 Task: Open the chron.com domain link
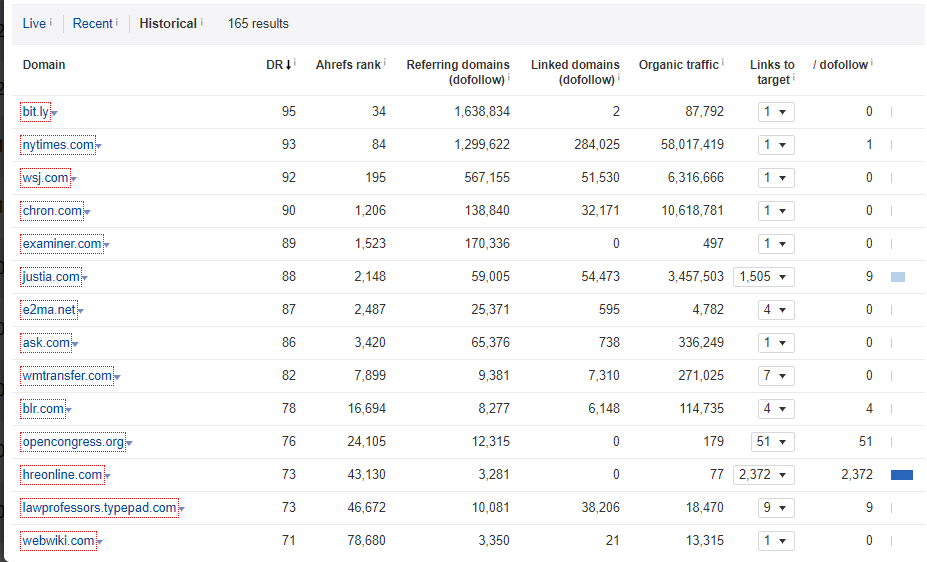click(x=52, y=211)
